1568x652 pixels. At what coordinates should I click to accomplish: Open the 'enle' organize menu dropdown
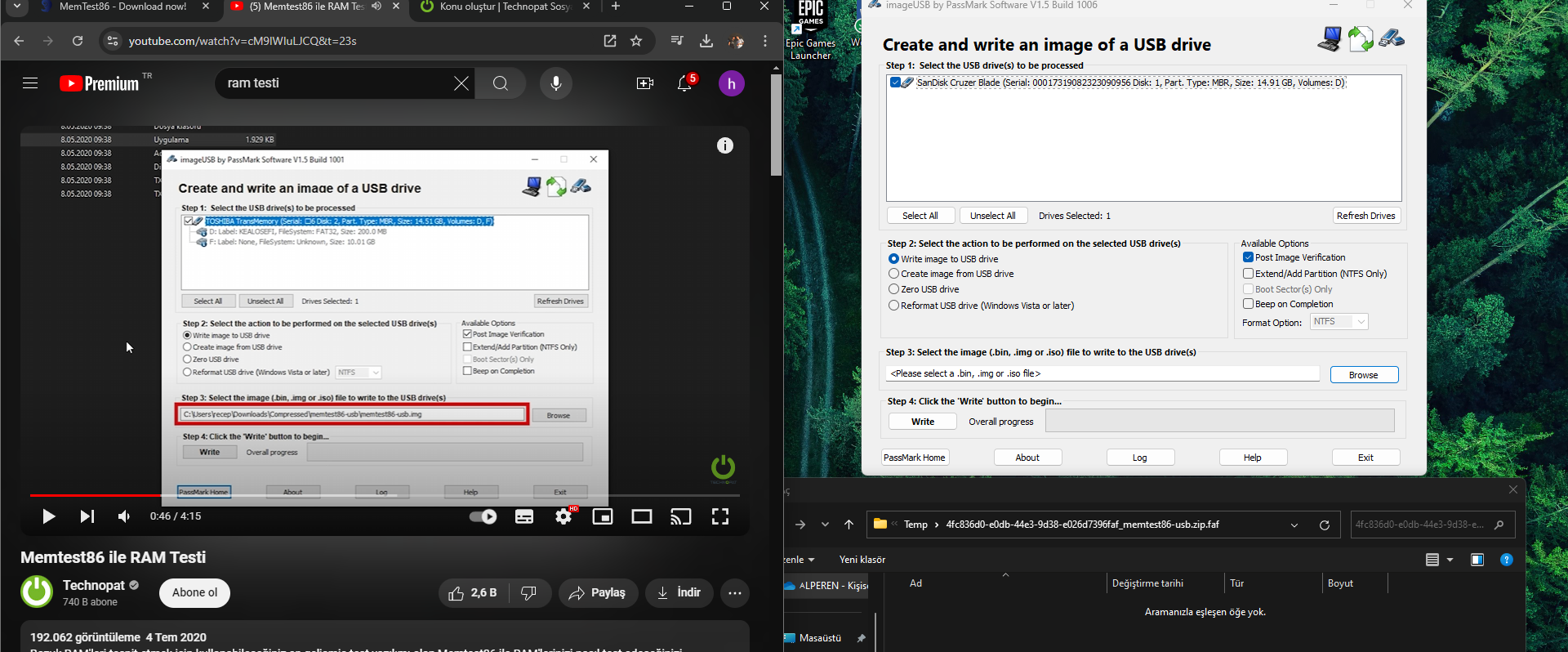[800, 560]
